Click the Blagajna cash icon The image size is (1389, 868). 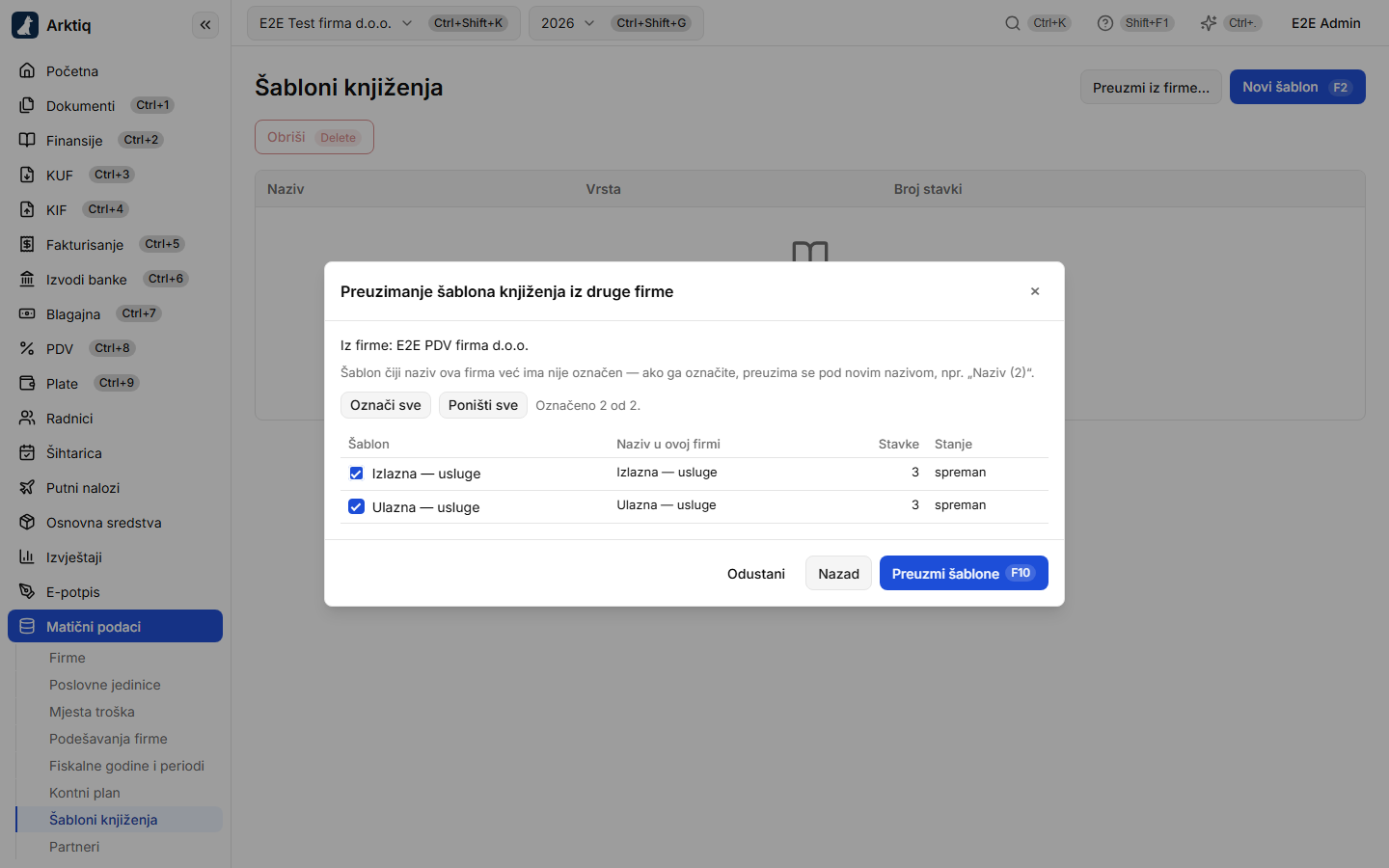[27, 313]
